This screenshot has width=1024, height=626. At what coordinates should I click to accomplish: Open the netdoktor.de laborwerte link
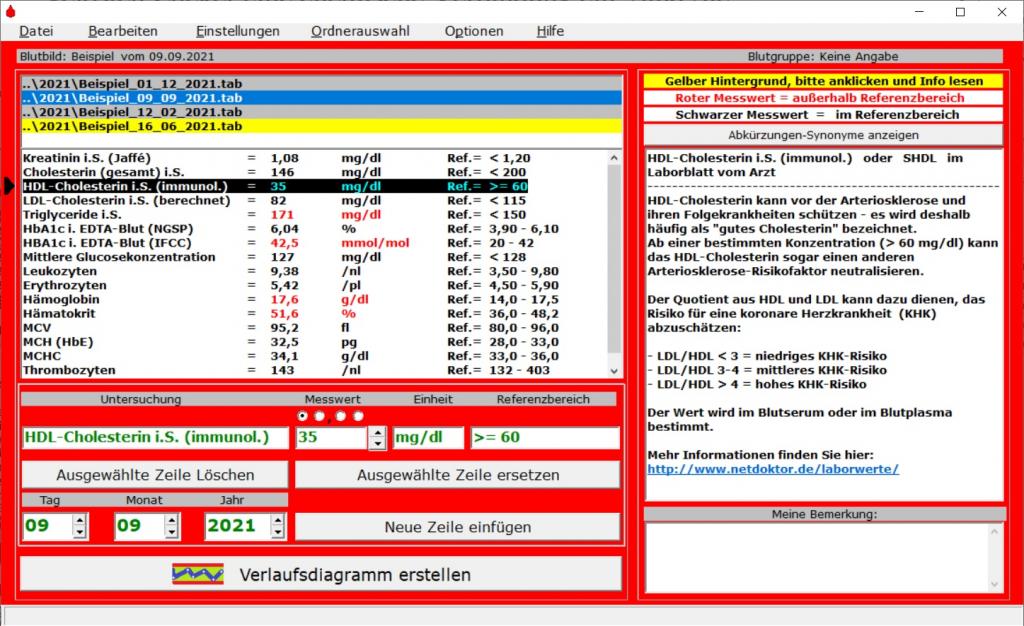point(773,468)
